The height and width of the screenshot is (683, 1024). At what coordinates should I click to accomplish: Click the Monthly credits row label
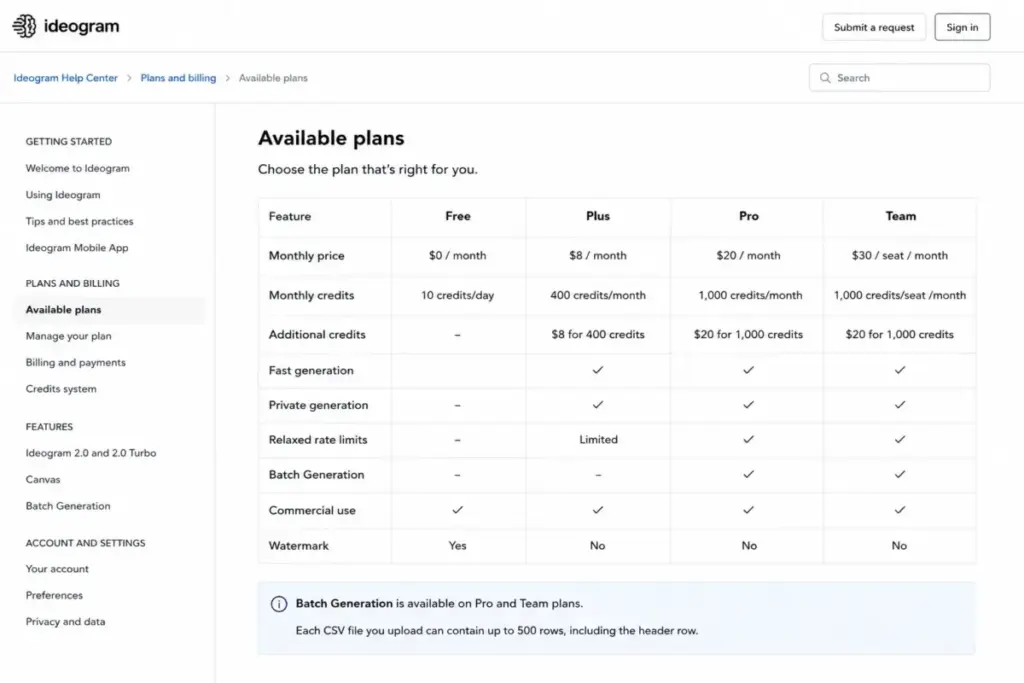312,295
